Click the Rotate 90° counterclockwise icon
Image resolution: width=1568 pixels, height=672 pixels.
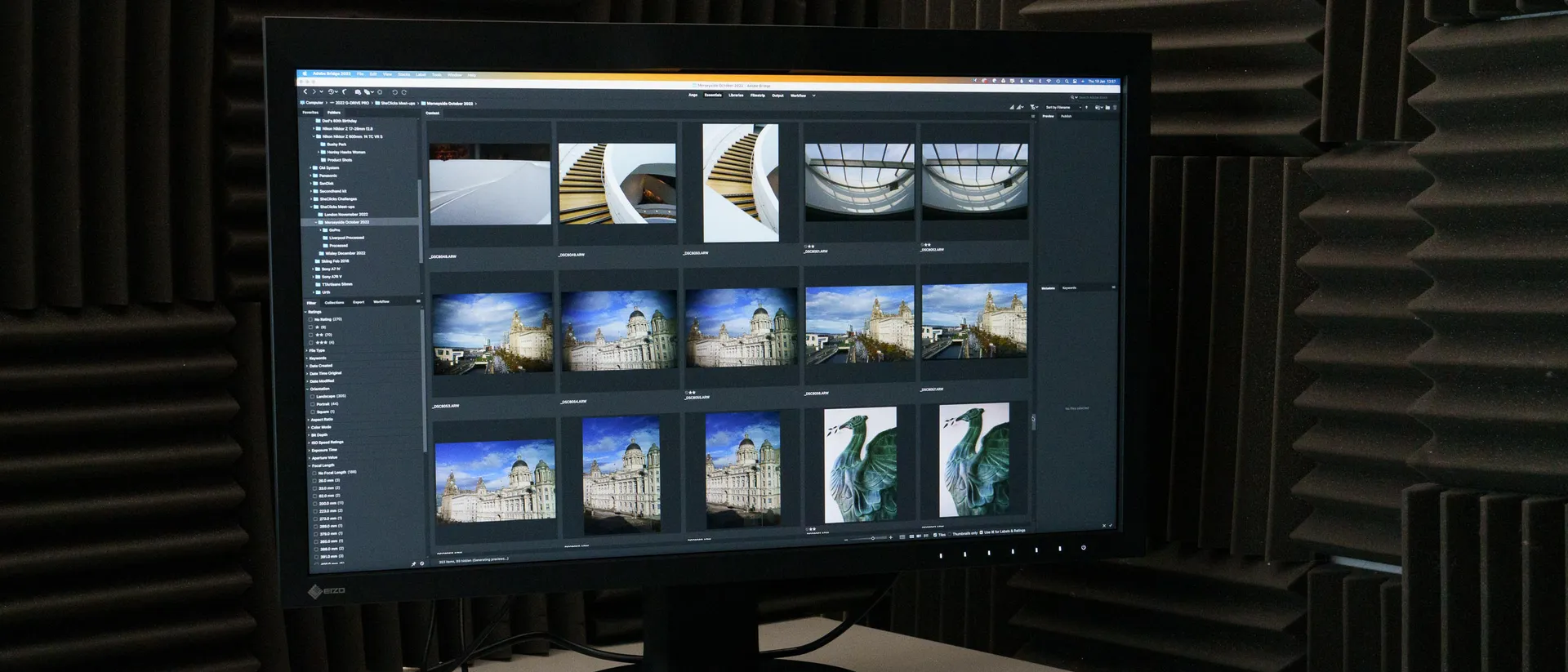coord(395,92)
